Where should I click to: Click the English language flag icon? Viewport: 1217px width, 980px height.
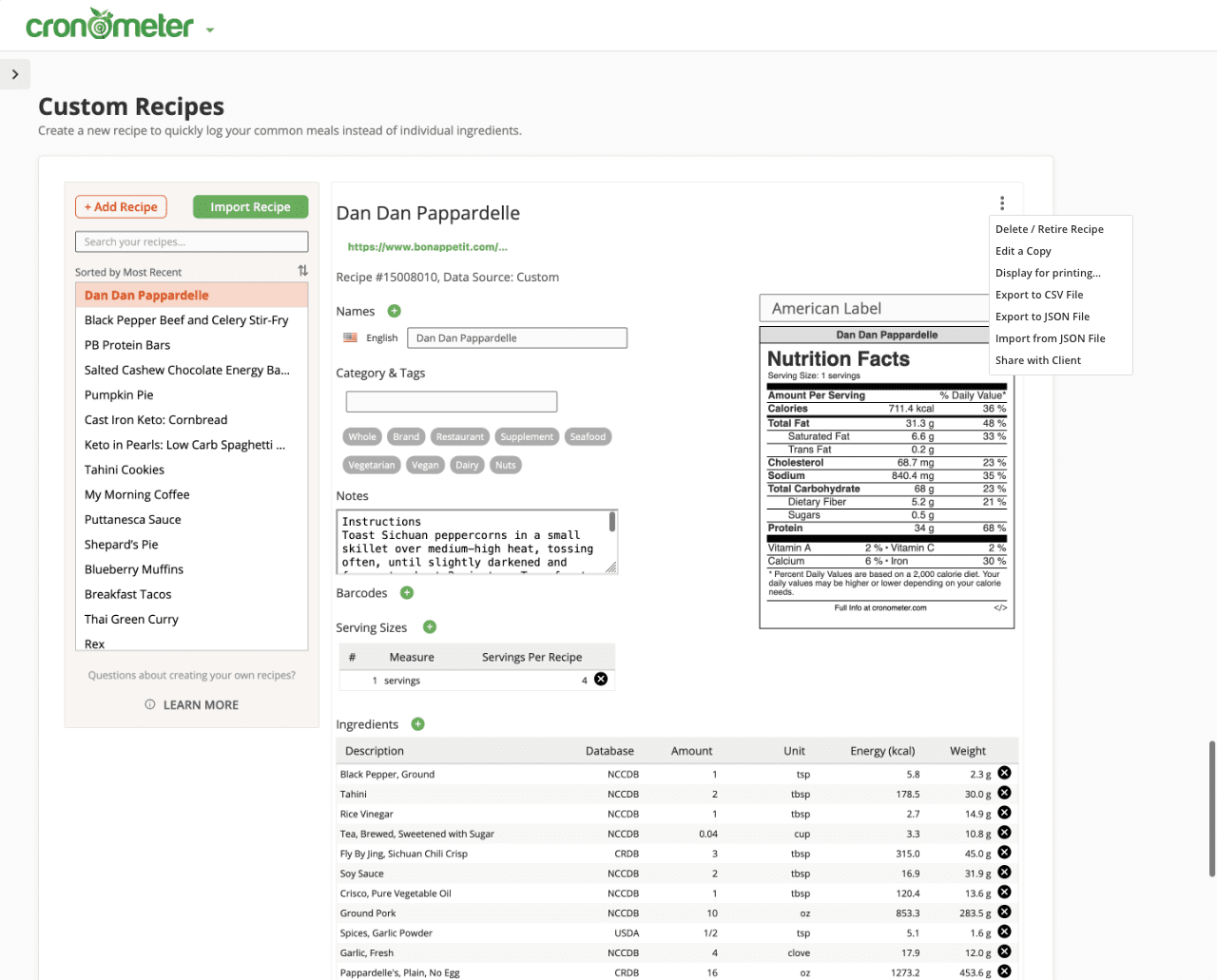pos(350,337)
